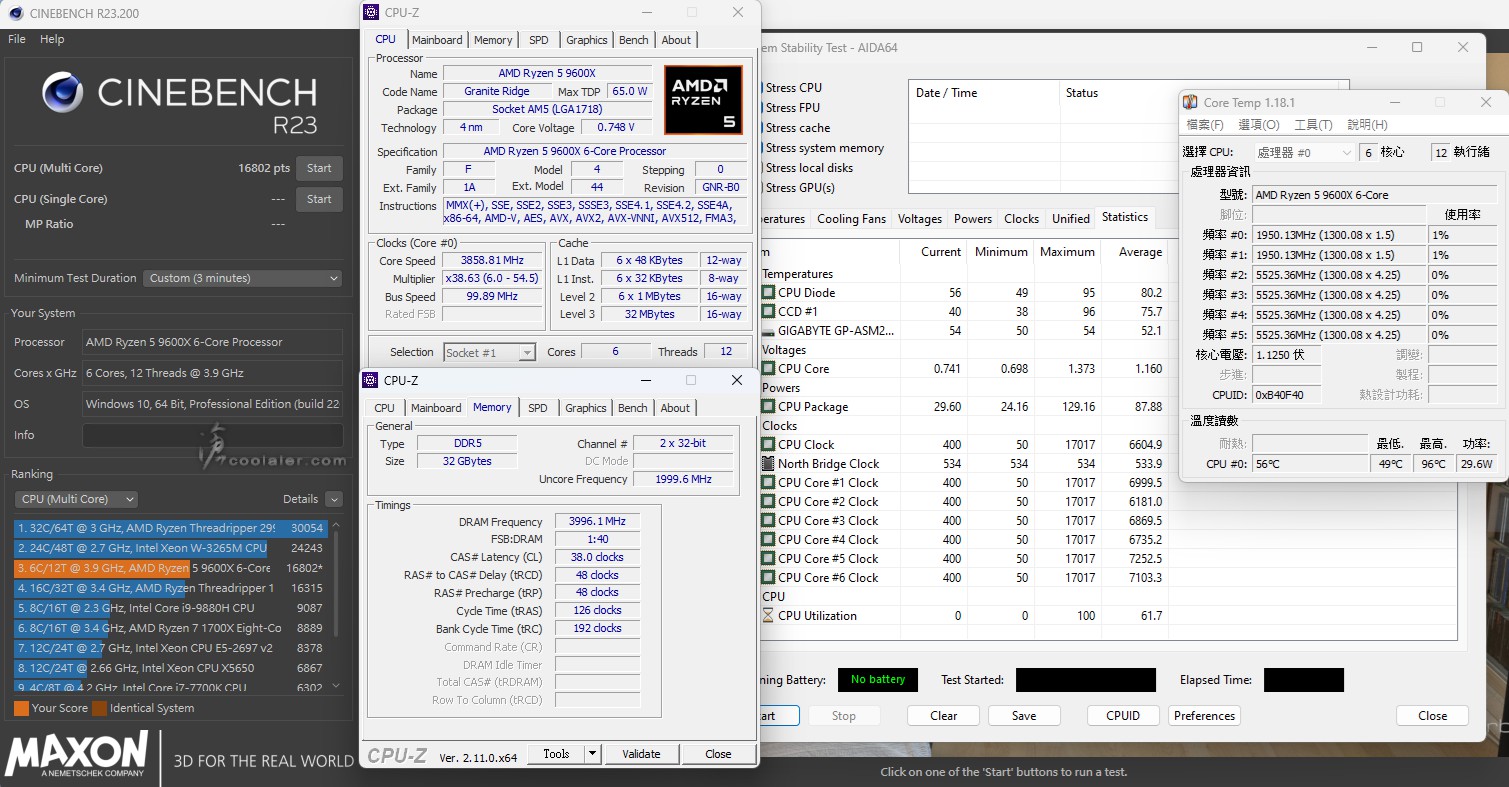1509x787 pixels.
Task: Click the upper CPU-Z window's title icon
Action: coord(371,12)
